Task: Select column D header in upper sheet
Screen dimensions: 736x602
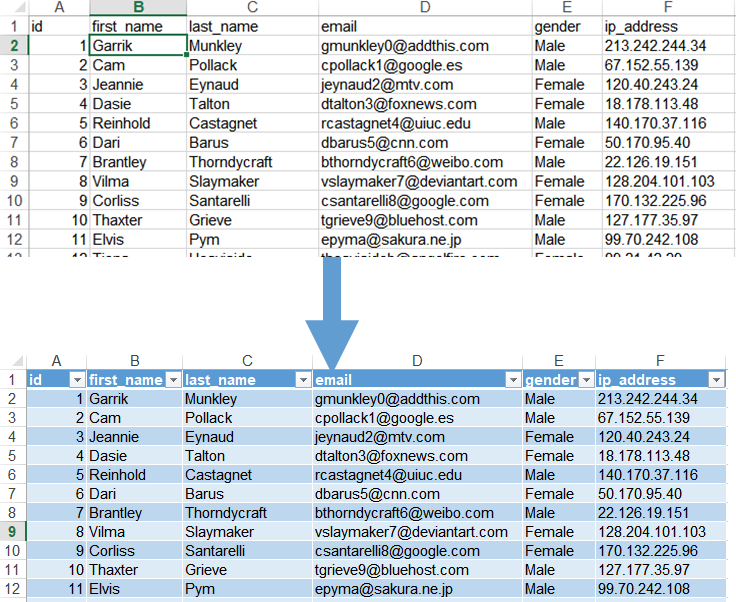Action: click(x=425, y=7)
